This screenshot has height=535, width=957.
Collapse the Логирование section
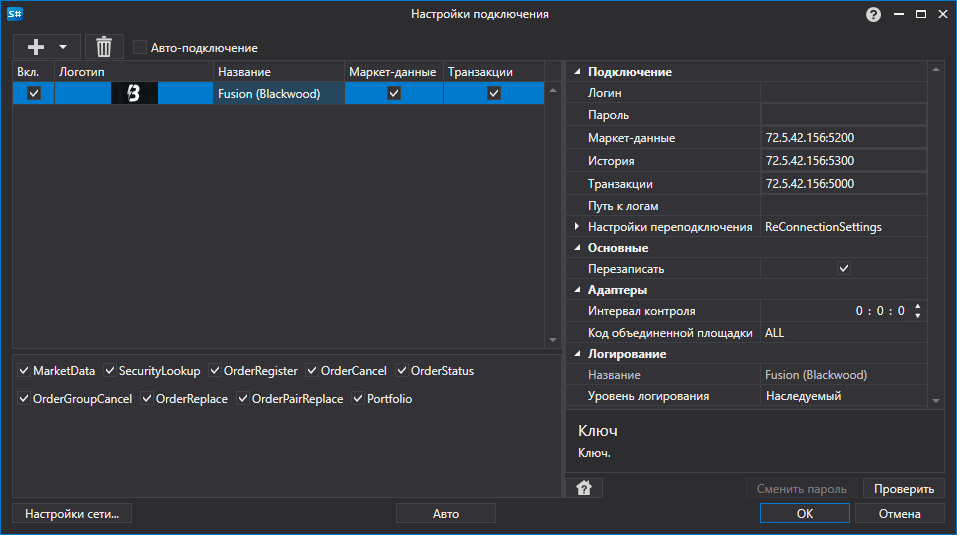577,354
